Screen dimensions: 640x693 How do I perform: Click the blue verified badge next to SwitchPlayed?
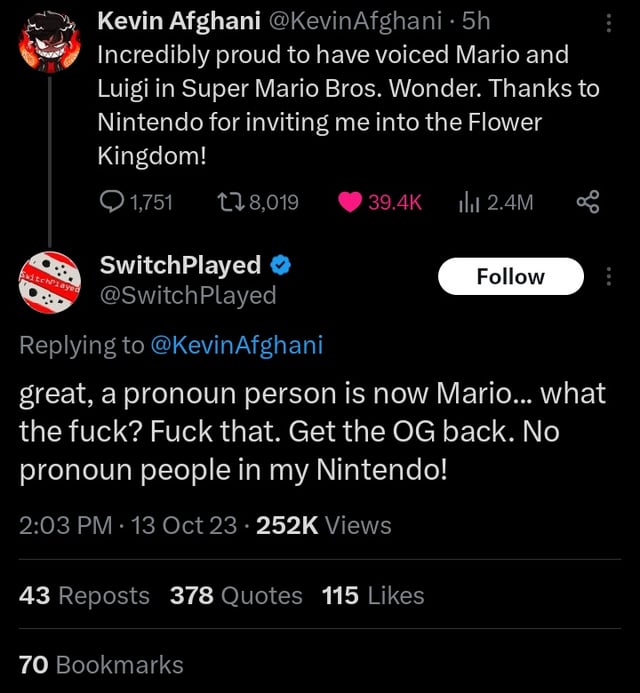[x=282, y=265]
